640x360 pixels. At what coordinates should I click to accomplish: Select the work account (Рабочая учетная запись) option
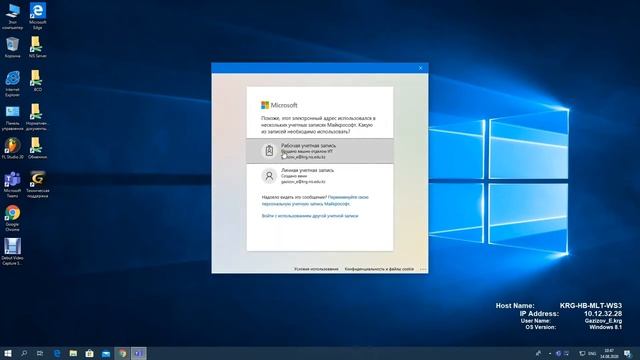click(320, 151)
